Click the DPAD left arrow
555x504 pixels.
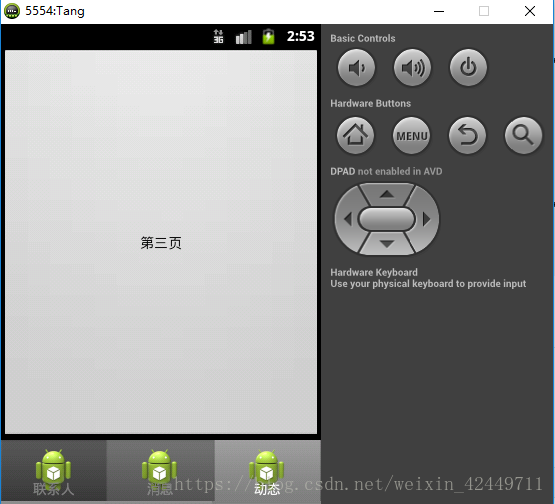[x=348, y=219]
